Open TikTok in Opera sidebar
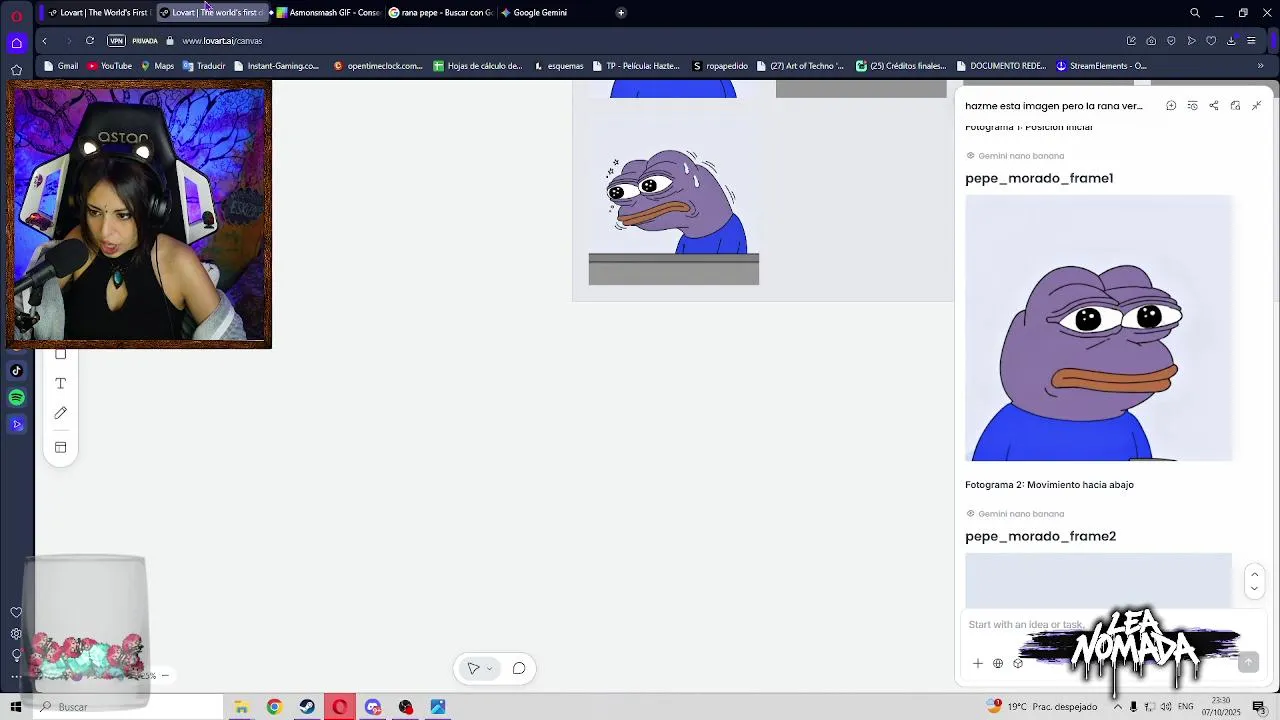Viewport: 1280px width, 720px height. [x=16, y=371]
